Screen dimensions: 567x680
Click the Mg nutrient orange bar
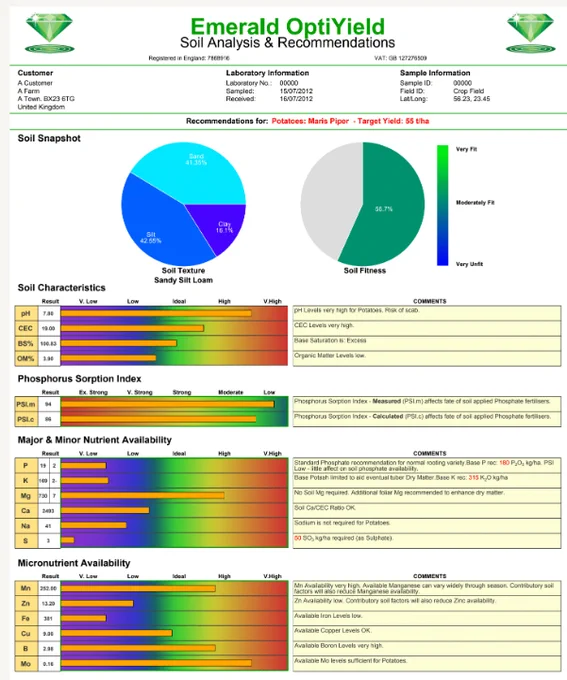(x=143, y=496)
